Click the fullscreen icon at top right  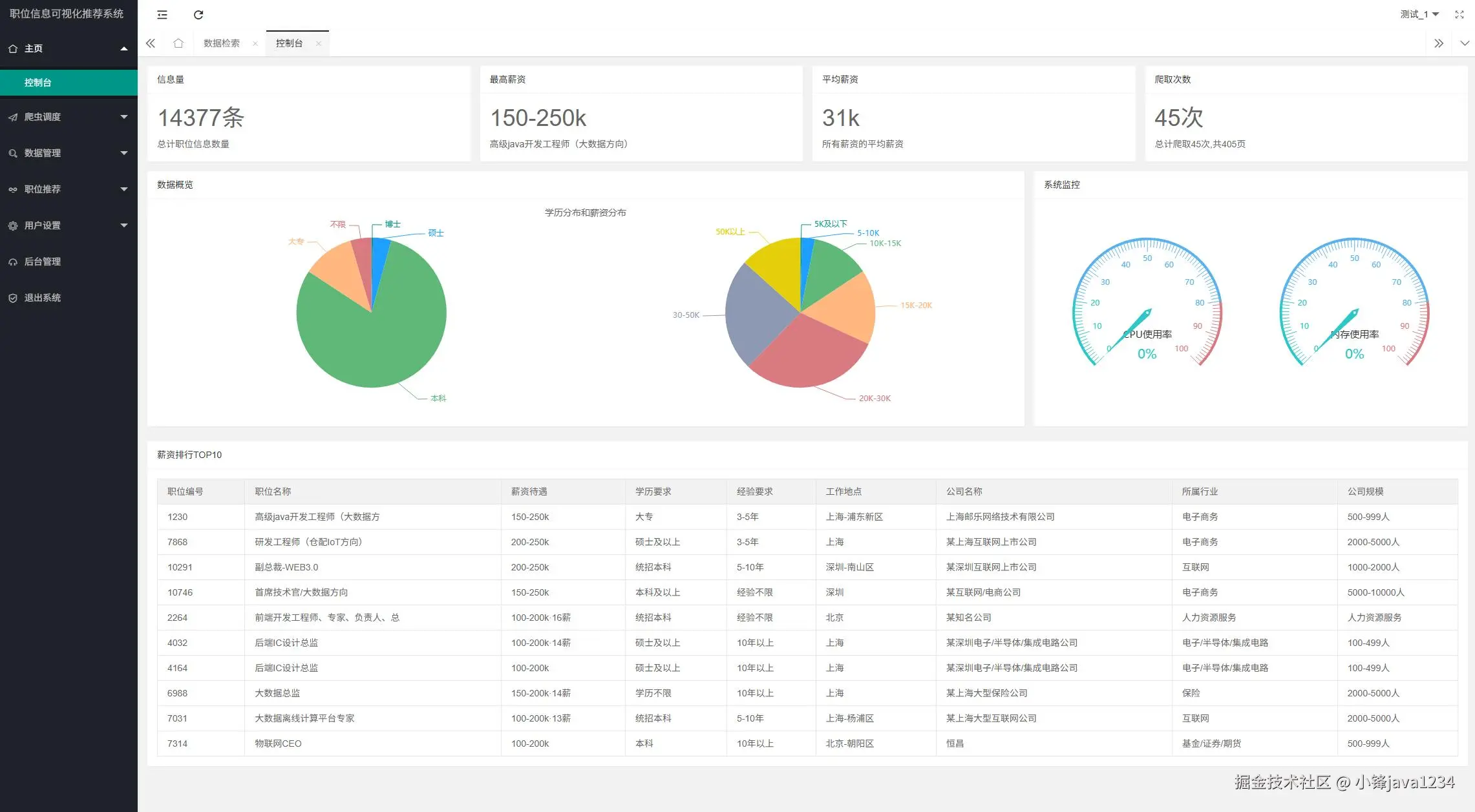pos(1459,14)
